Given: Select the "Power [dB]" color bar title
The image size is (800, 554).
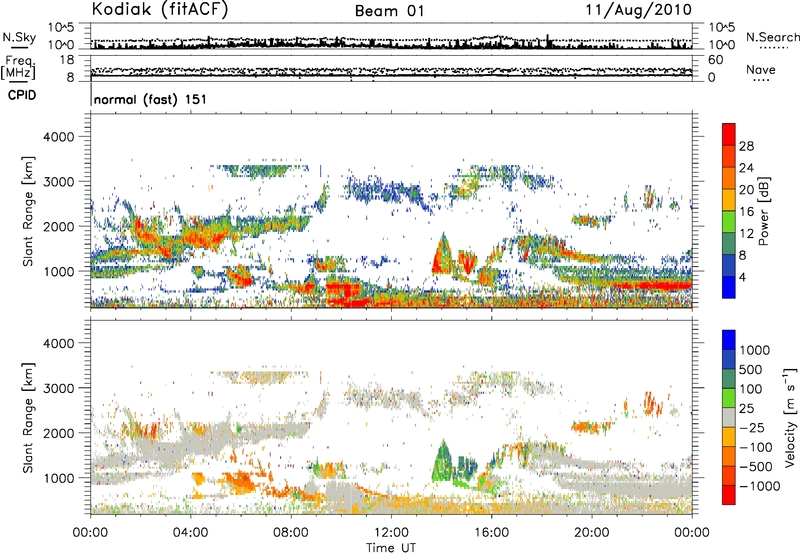Looking at the screenshot, I should pyautogui.click(x=764, y=211).
